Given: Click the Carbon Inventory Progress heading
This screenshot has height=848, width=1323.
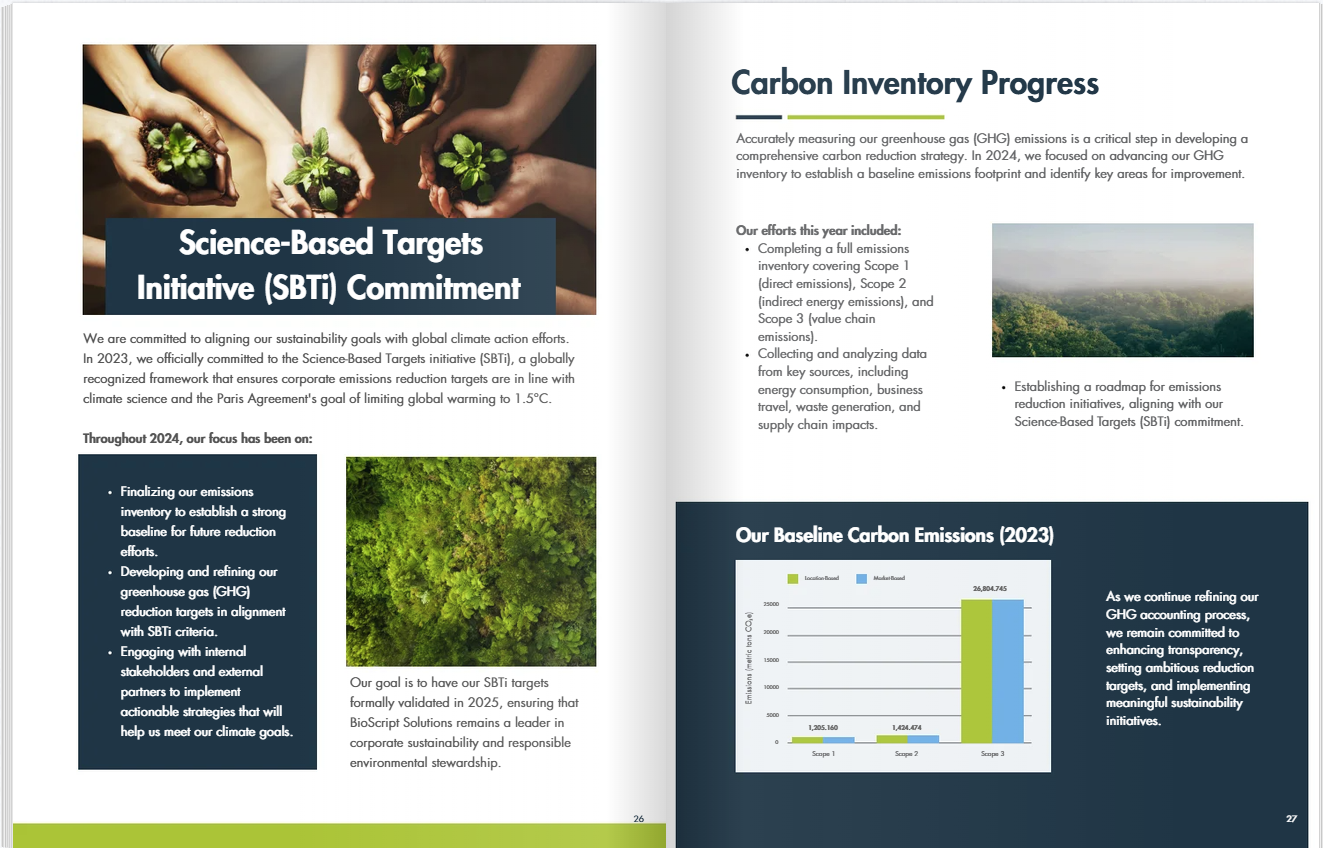Looking at the screenshot, I should coord(915,83).
